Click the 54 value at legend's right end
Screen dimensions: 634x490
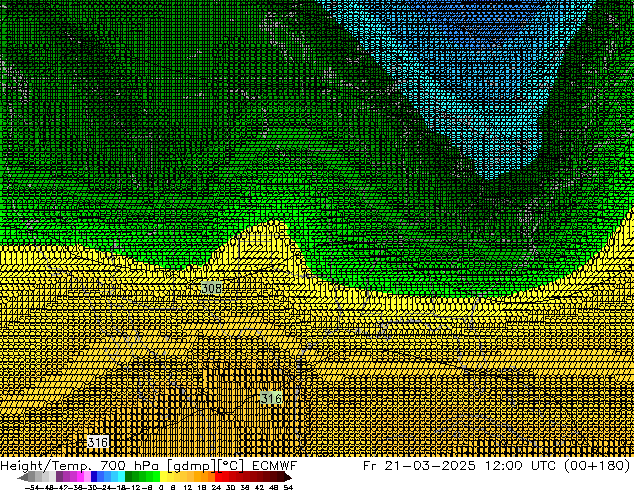tap(288, 487)
